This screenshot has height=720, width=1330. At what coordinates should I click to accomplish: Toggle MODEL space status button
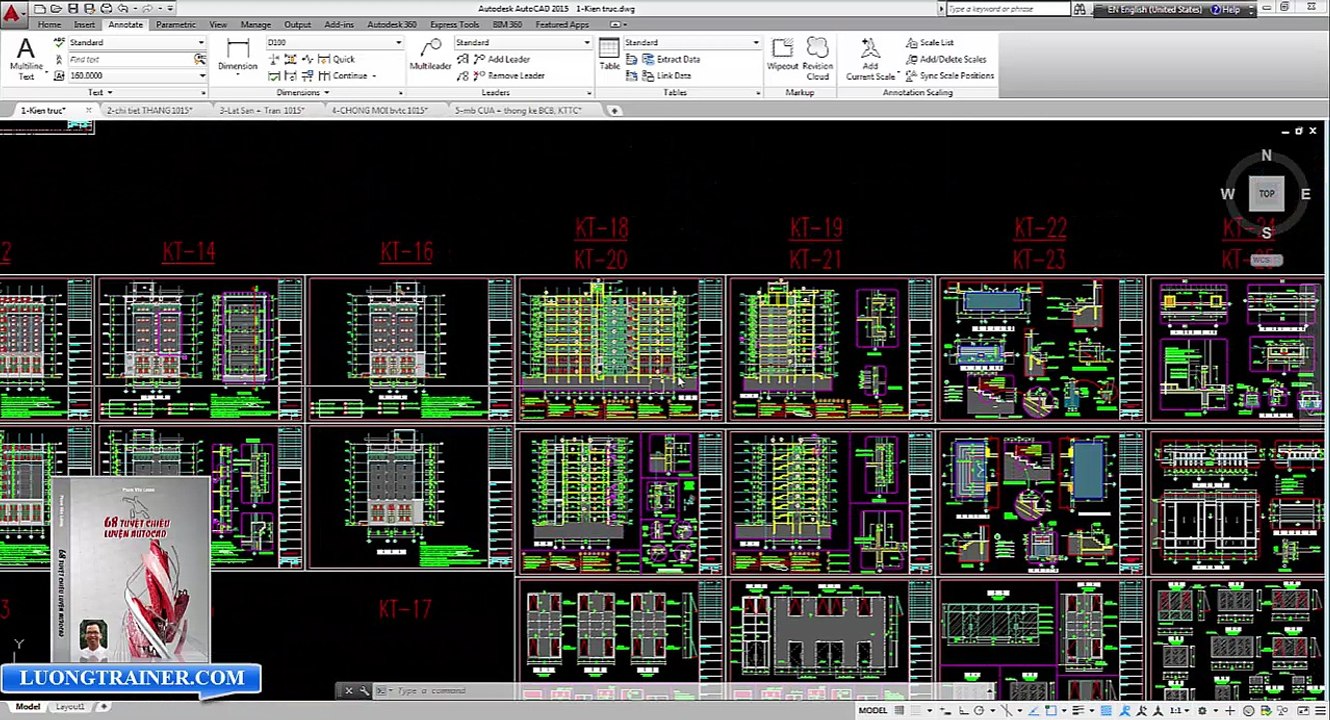point(872,710)
